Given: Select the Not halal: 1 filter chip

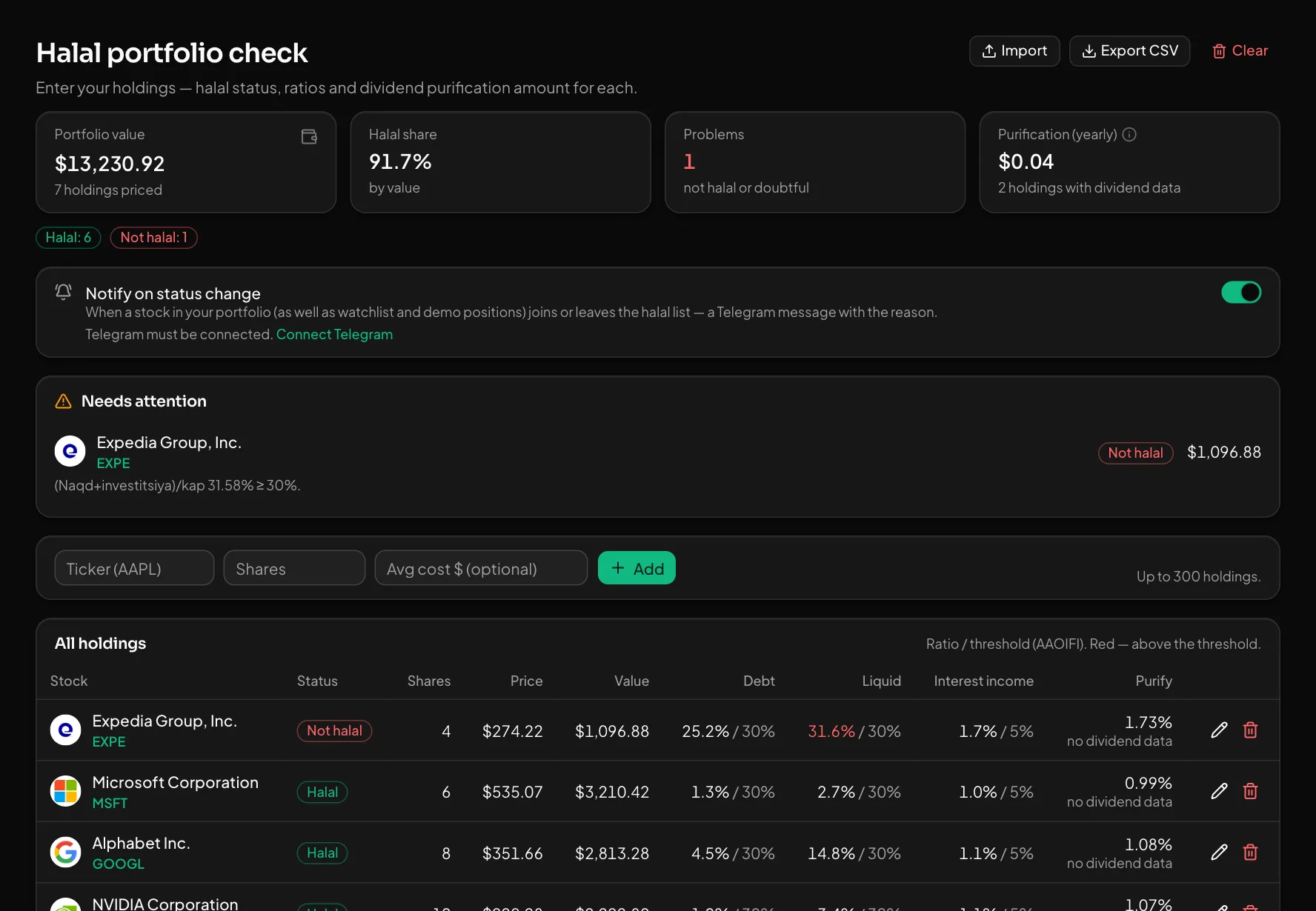Looking at the screenshot, I should pos(153,238).
